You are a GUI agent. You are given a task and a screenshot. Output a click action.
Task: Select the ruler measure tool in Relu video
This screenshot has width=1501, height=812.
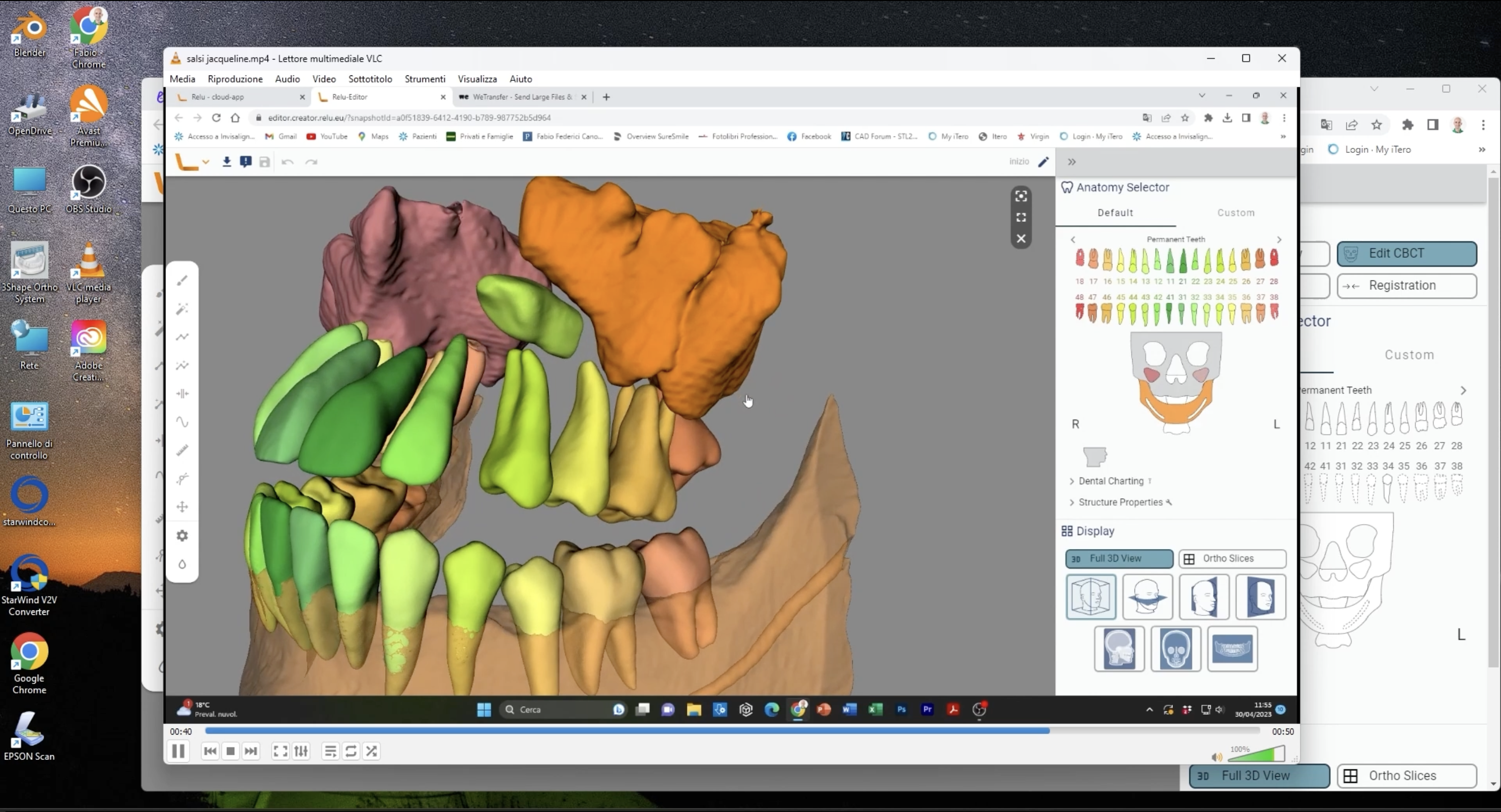(182, 450)
